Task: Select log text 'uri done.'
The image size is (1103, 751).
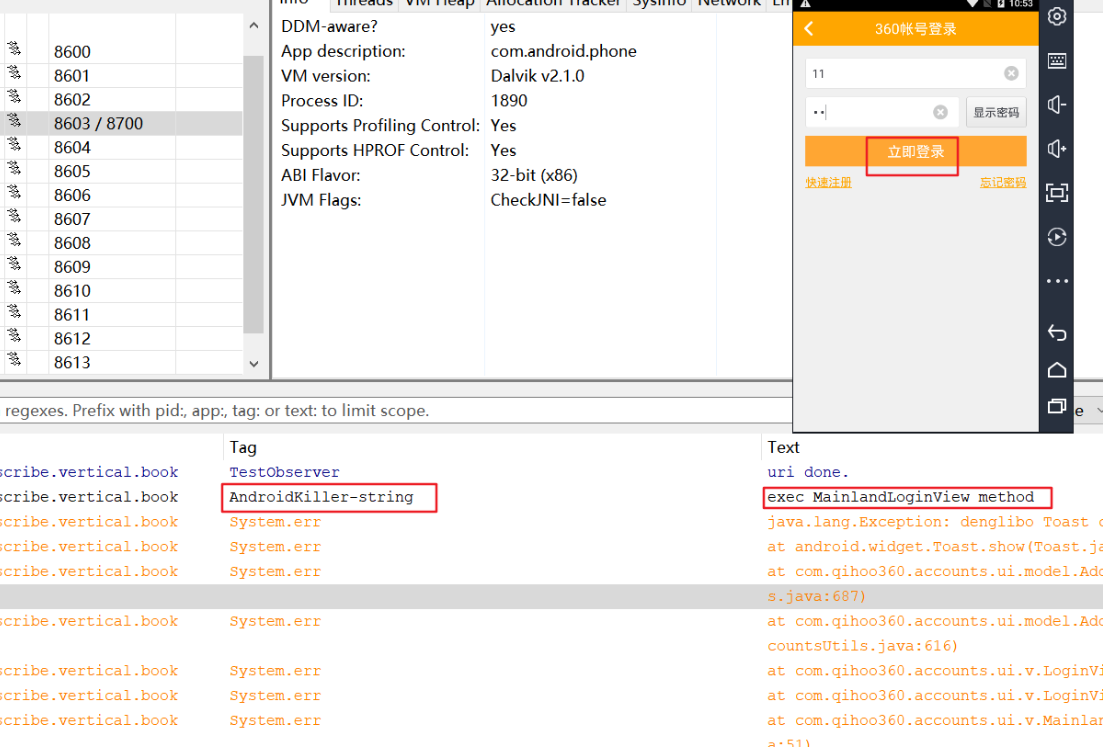Action: (x=808, y=472)
